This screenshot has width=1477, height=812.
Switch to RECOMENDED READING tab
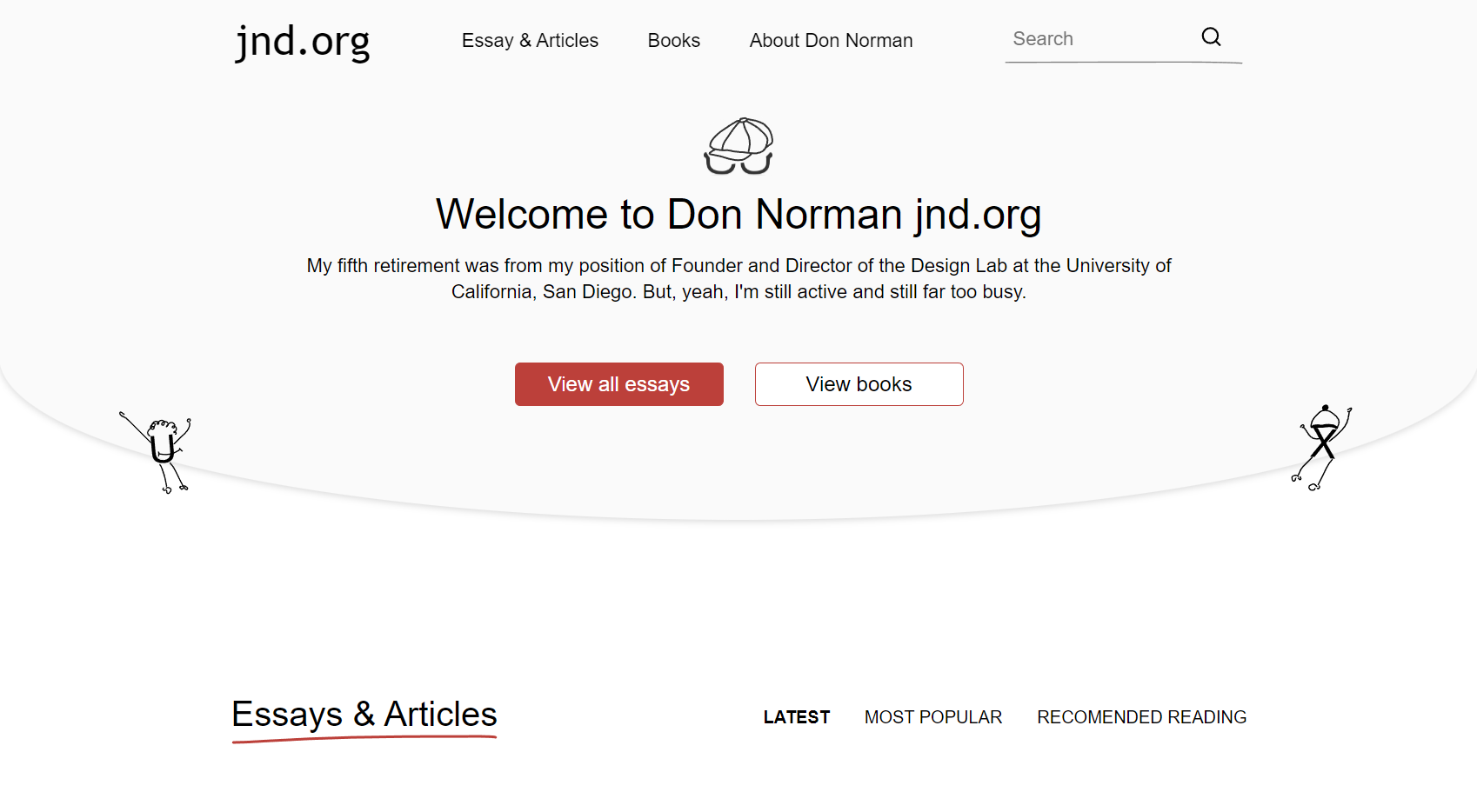[1142, 717]
